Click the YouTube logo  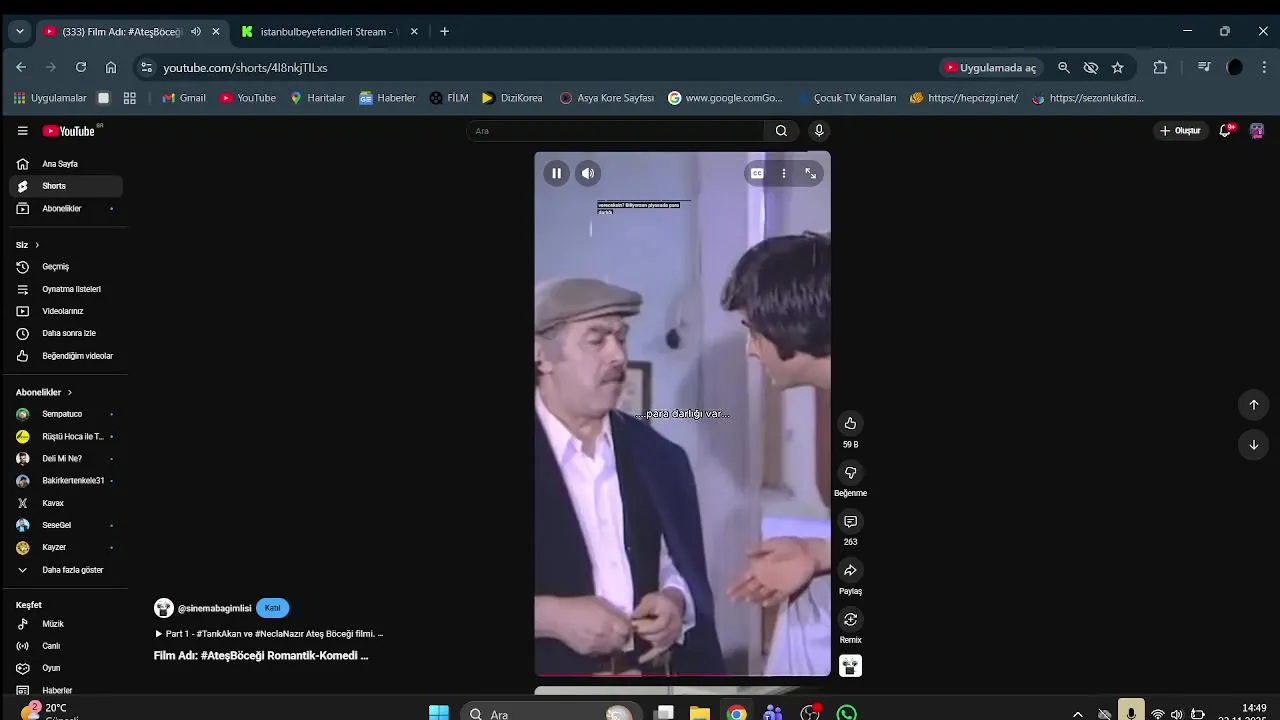69,131
